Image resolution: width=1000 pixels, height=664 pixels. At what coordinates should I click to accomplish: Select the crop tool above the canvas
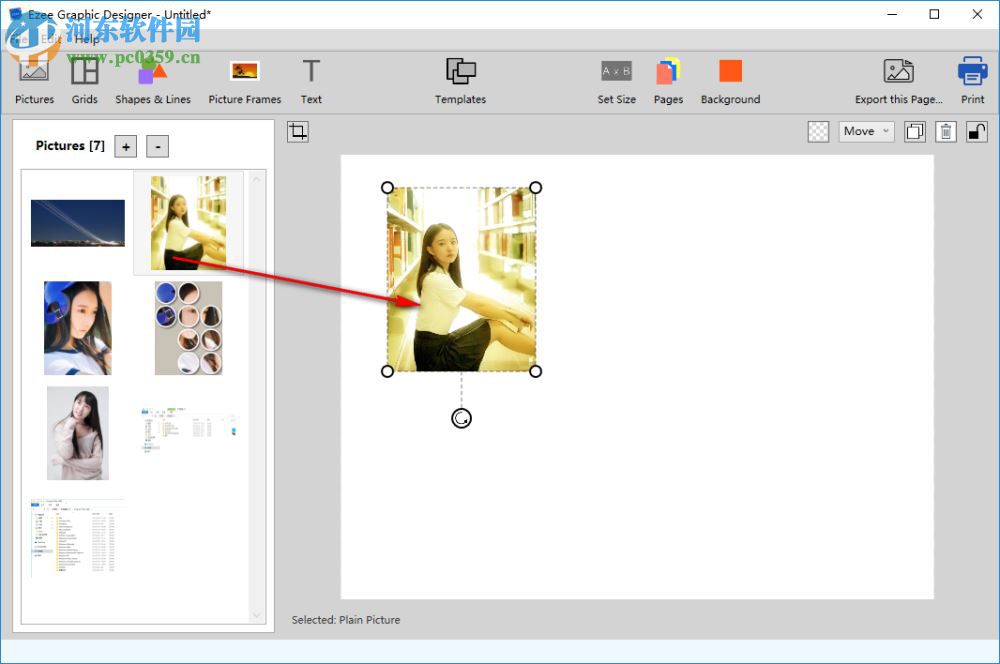(x=297, y=131)
